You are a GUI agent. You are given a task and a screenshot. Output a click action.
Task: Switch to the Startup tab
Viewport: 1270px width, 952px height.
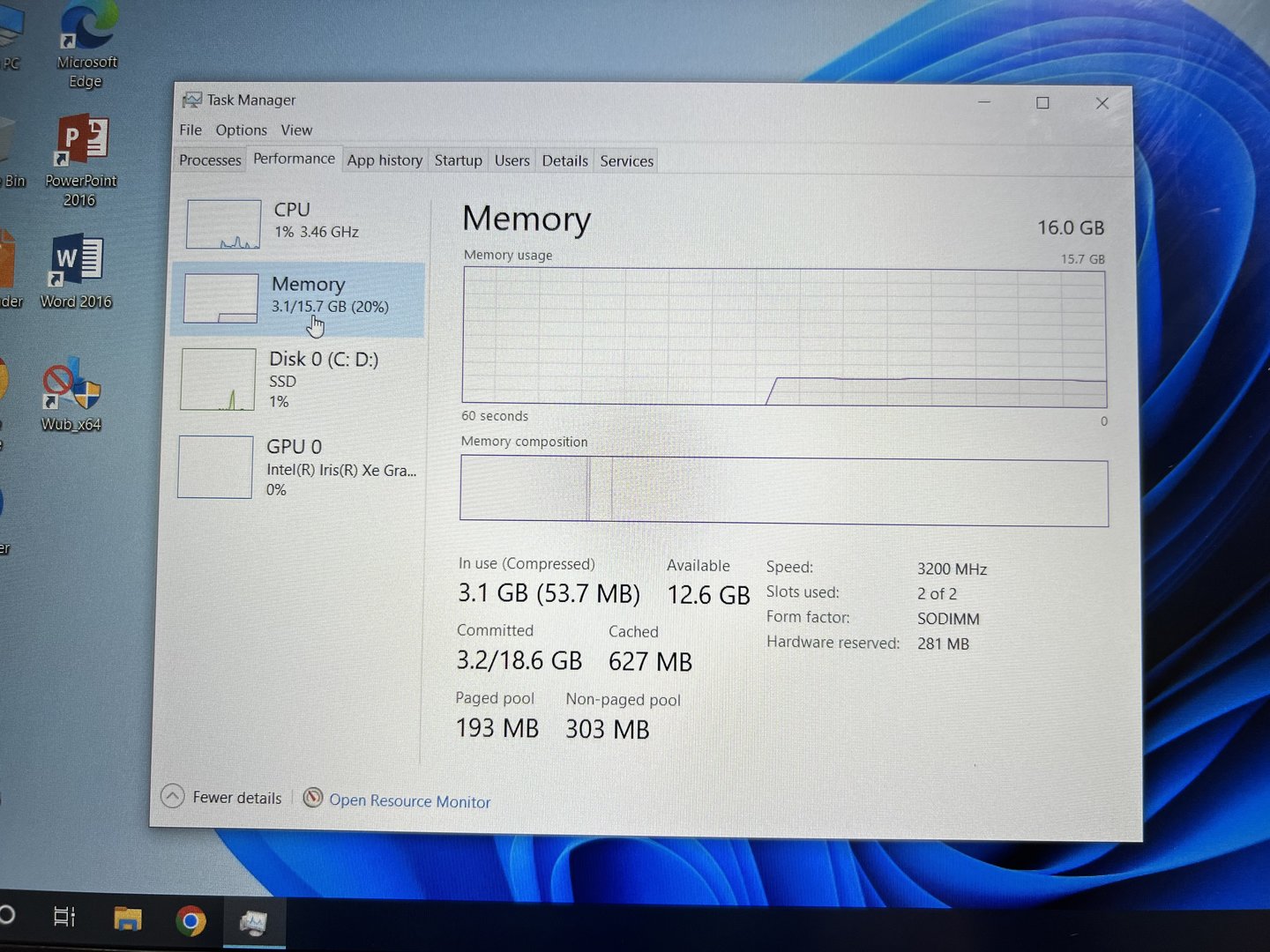point(458,160)
